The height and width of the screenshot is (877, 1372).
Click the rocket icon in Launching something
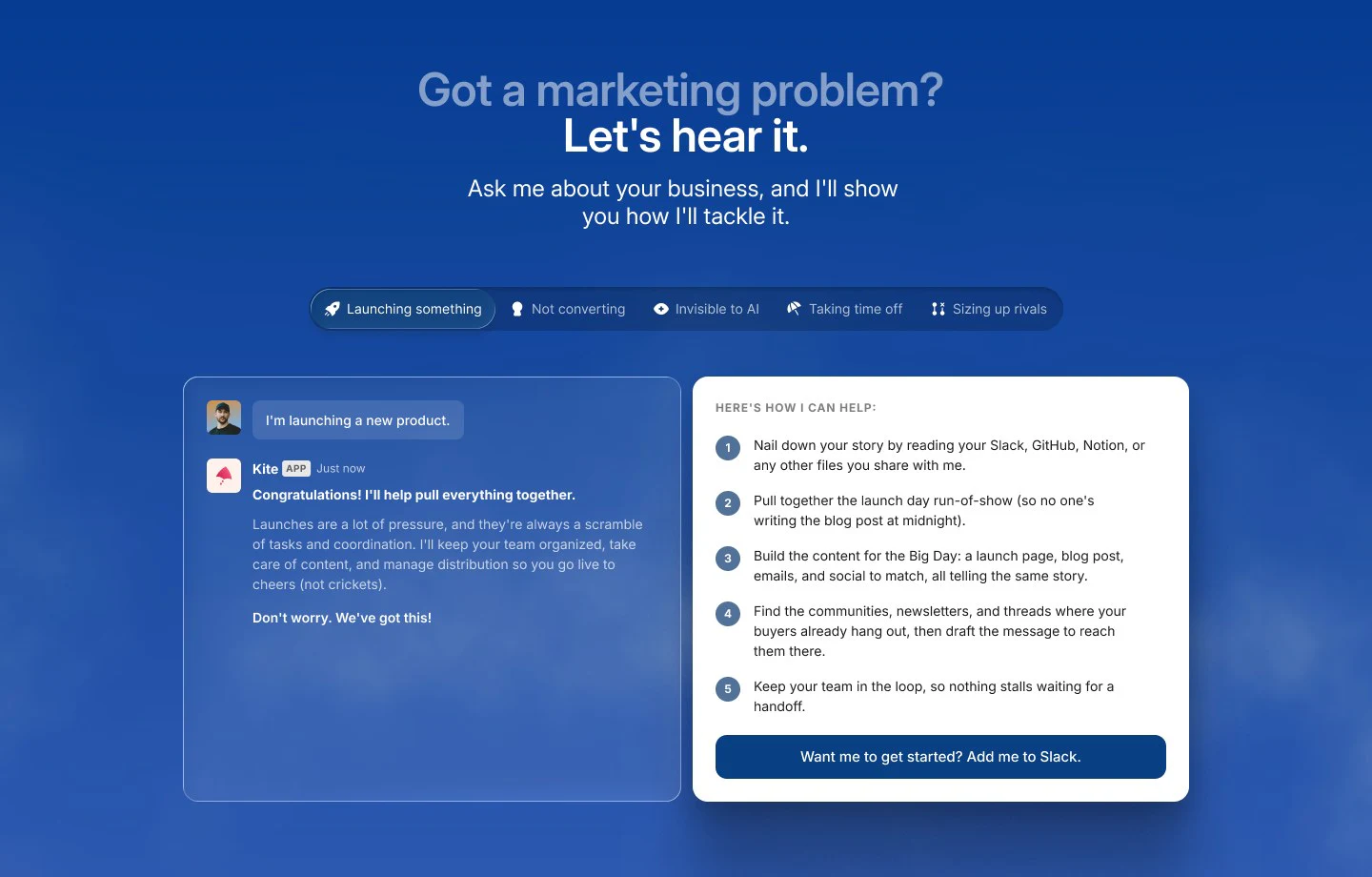tap(332, 309)
